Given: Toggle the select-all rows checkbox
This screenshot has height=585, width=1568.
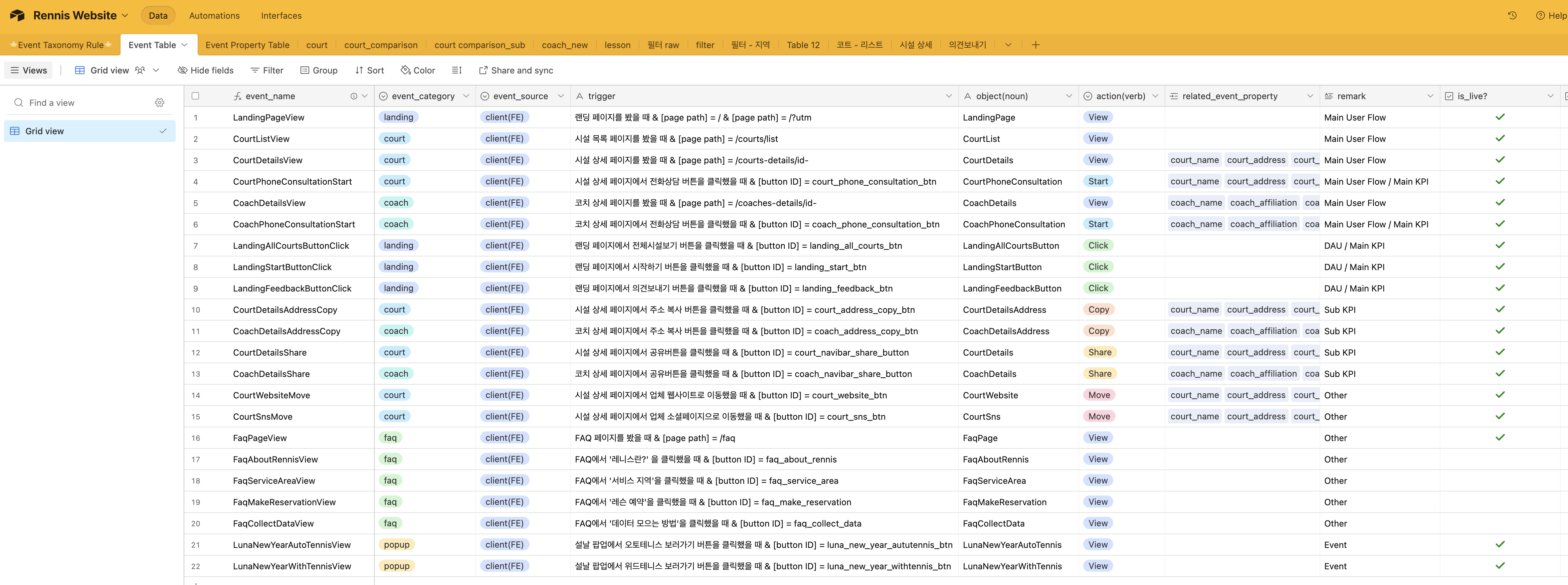Looking at the screenshot, I should coord(195,96).
